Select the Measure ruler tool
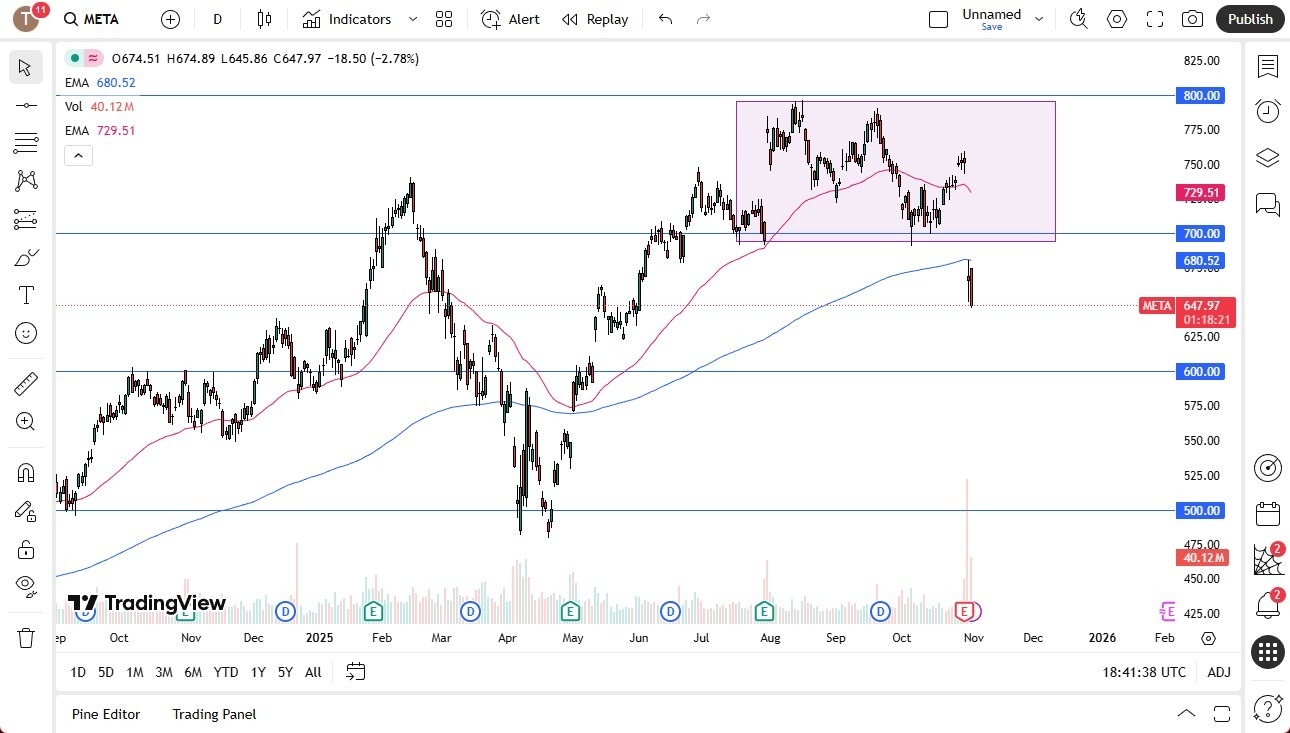Screen dimensions: 1290x733 26,383
